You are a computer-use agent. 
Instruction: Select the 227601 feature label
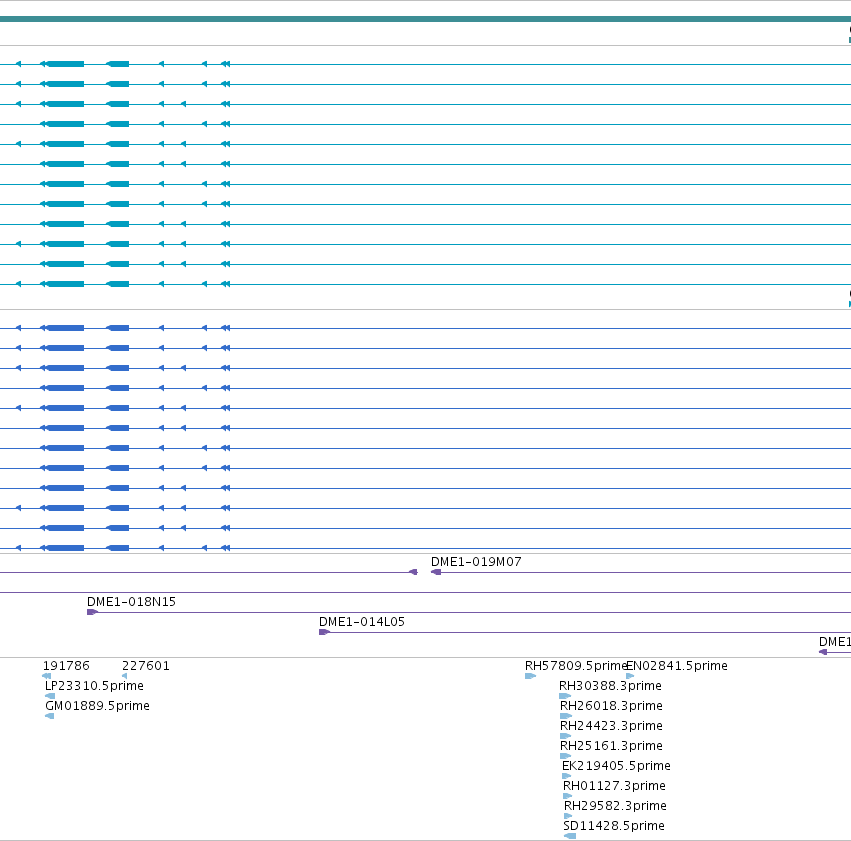coord(145,666)
